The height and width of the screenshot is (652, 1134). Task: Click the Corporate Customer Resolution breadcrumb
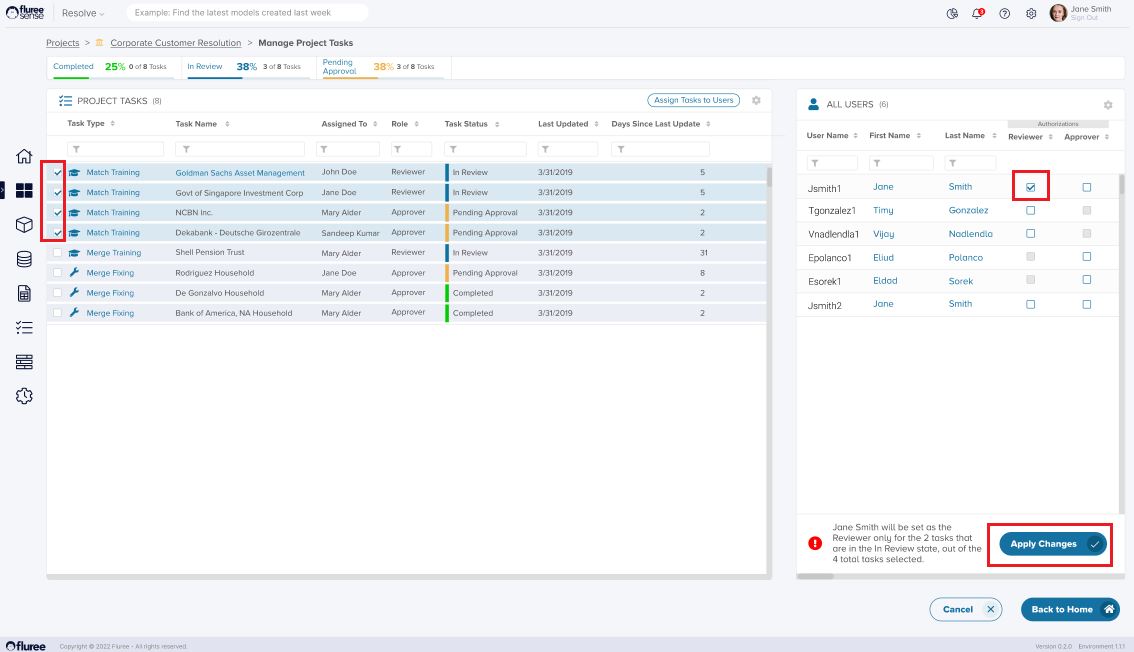pos(175,43)
